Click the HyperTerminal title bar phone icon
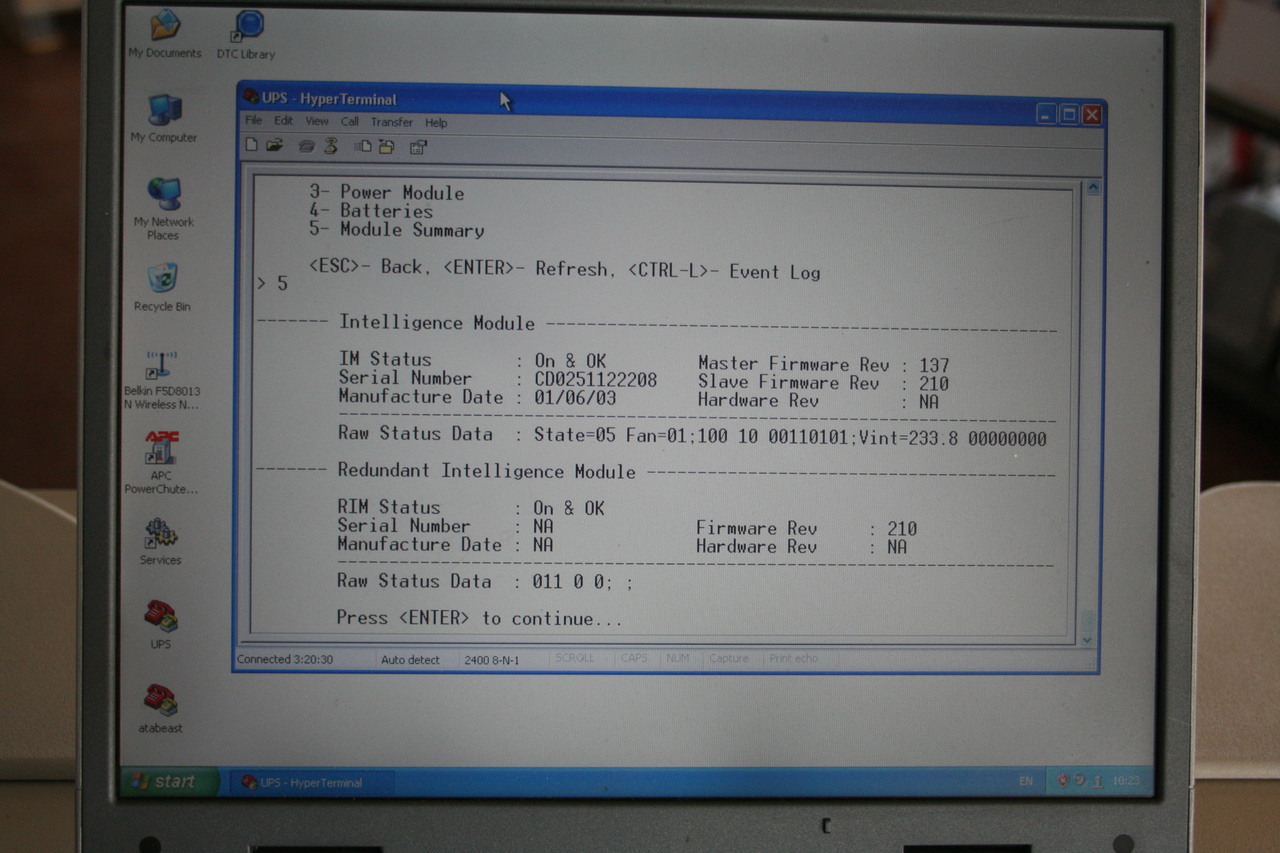This screenshot has height=853, width=1280. click(x=251, y=97)
